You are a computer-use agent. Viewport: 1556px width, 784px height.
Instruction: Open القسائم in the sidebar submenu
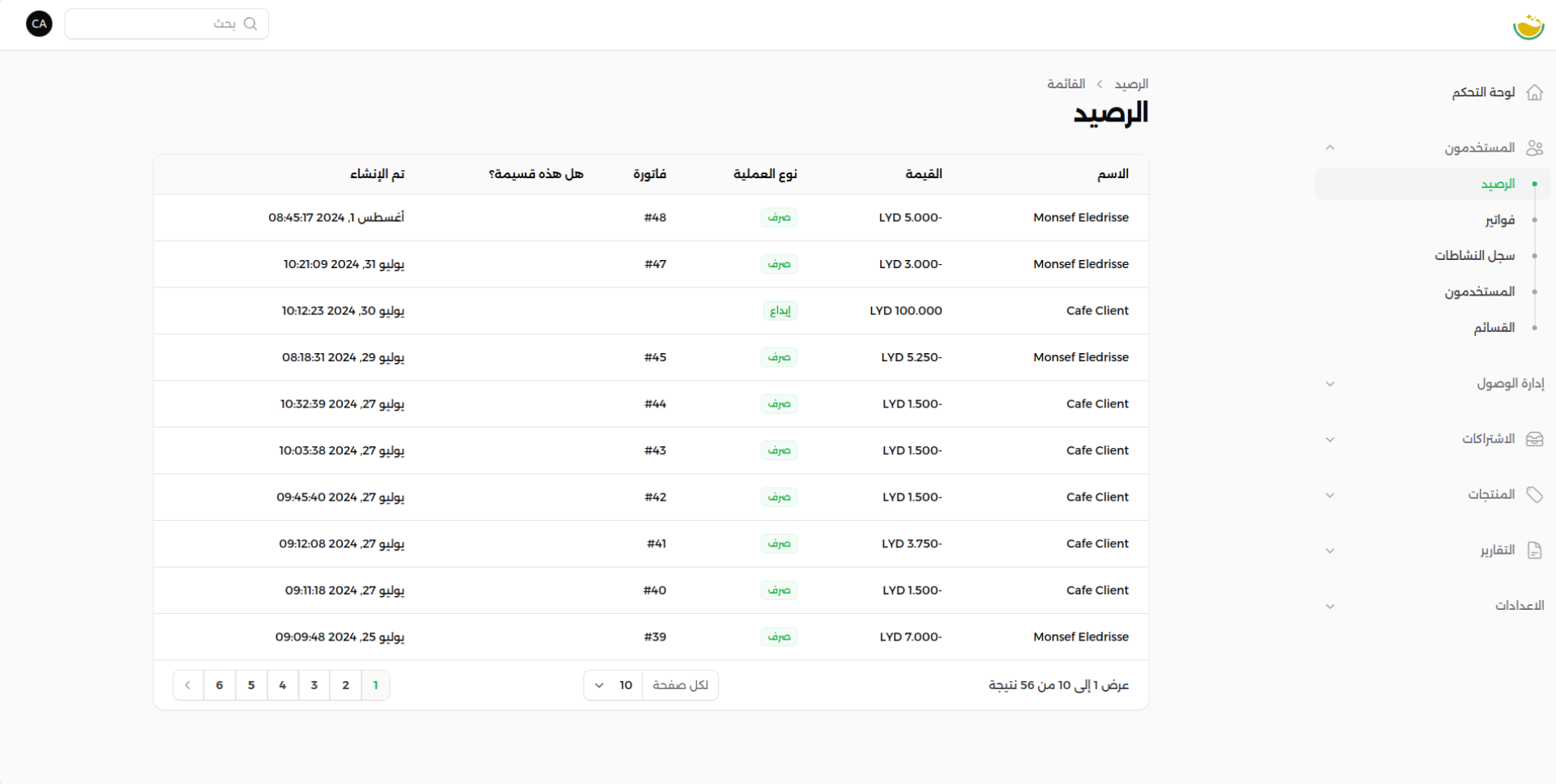point(1433,328)
